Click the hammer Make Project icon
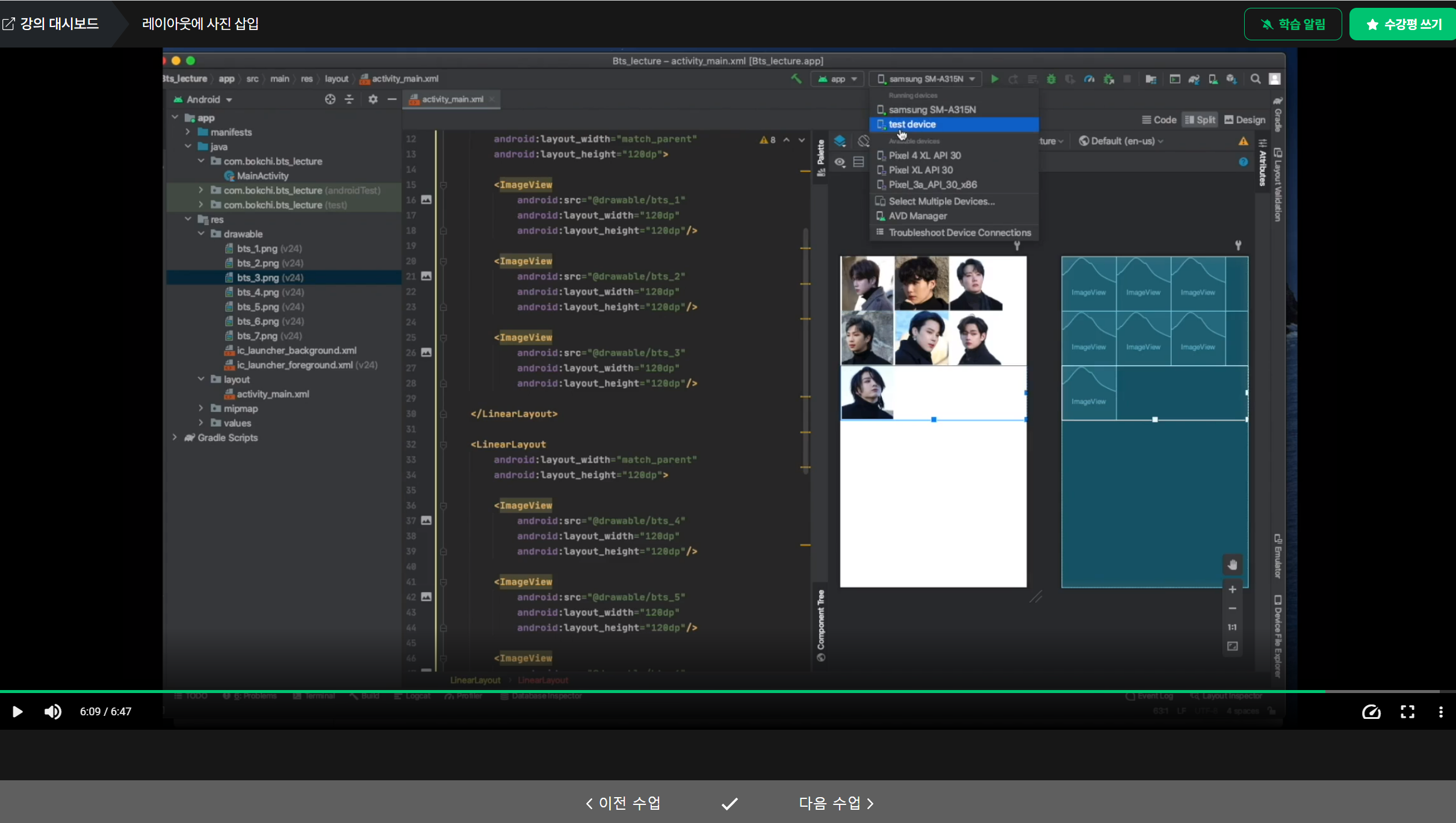This screenshot has height=823, width=1456. click(x=796, y=79)
